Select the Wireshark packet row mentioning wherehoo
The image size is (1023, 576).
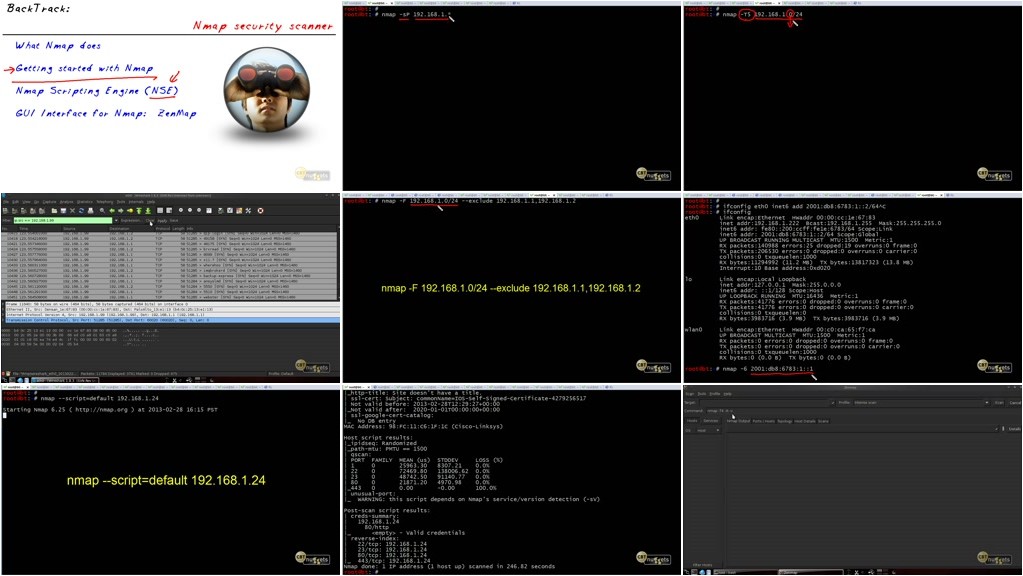(x=170, y=265)
